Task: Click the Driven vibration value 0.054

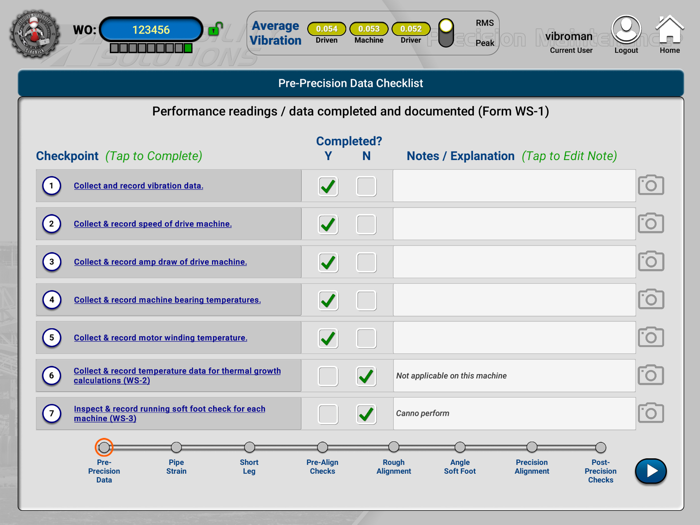Action: coord(326,29)
